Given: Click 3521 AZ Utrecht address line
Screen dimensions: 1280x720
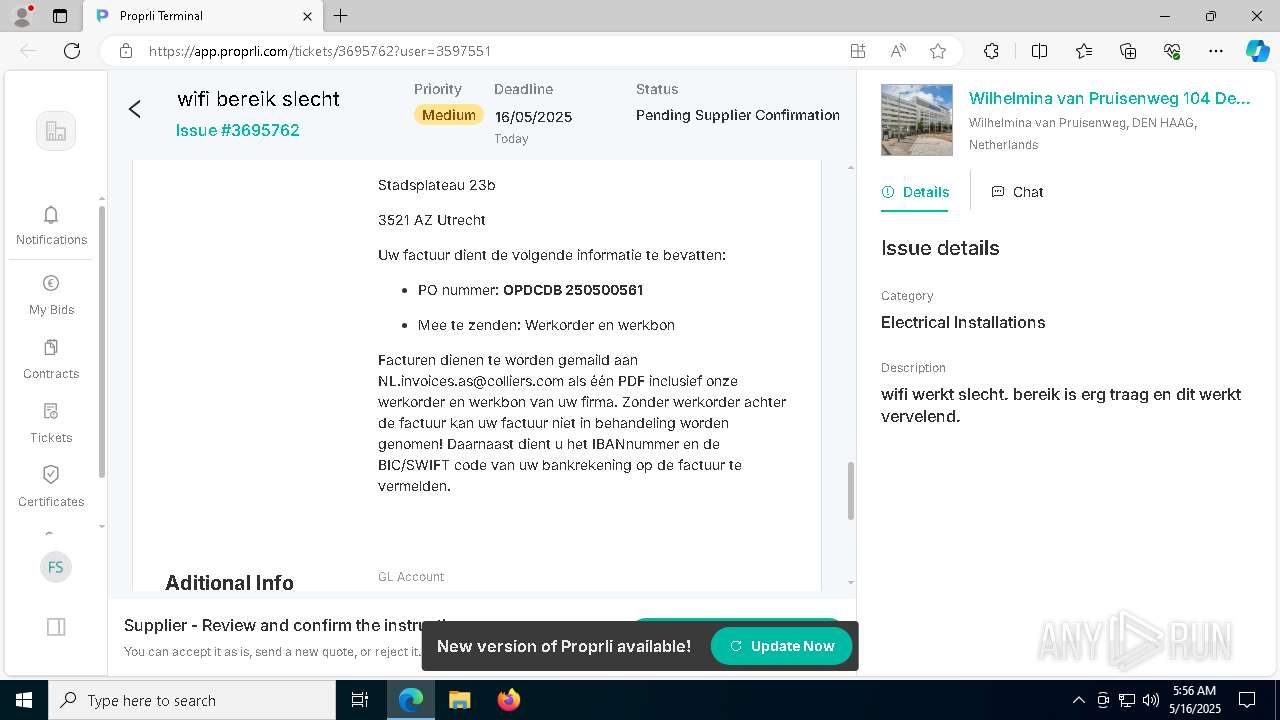Looking at the screenshot, I should point(432,220).
